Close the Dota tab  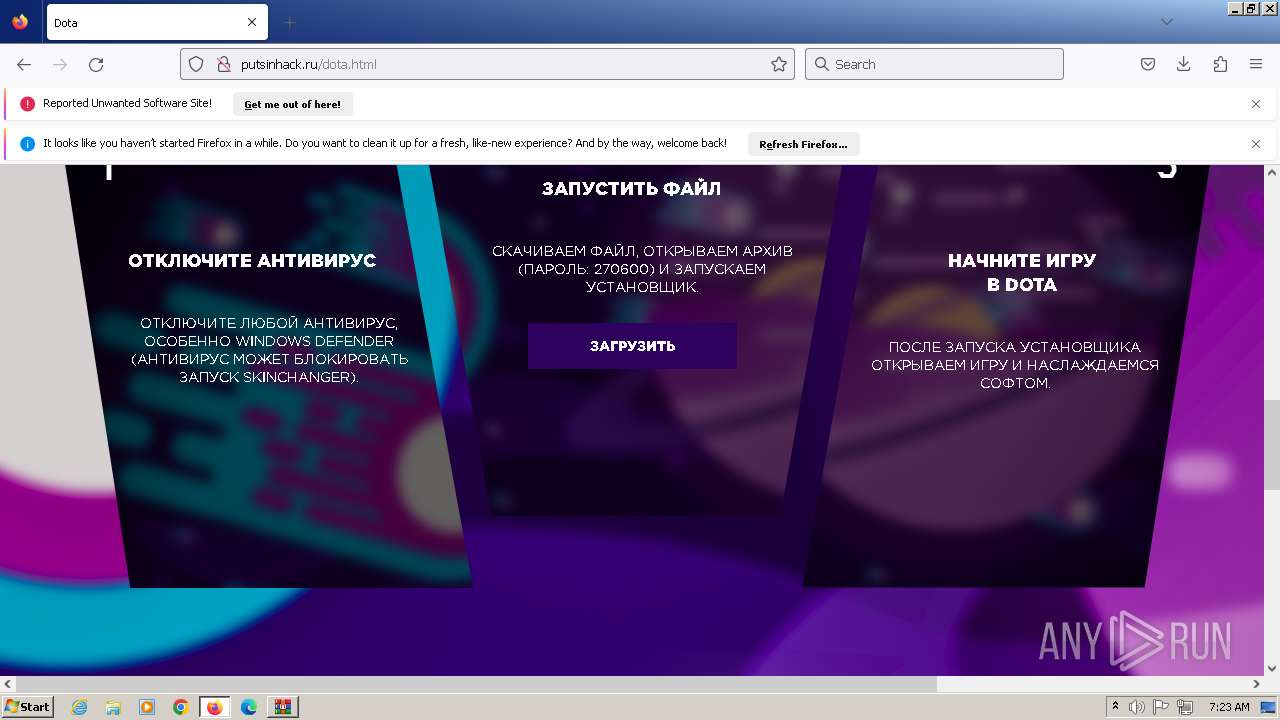252,22
